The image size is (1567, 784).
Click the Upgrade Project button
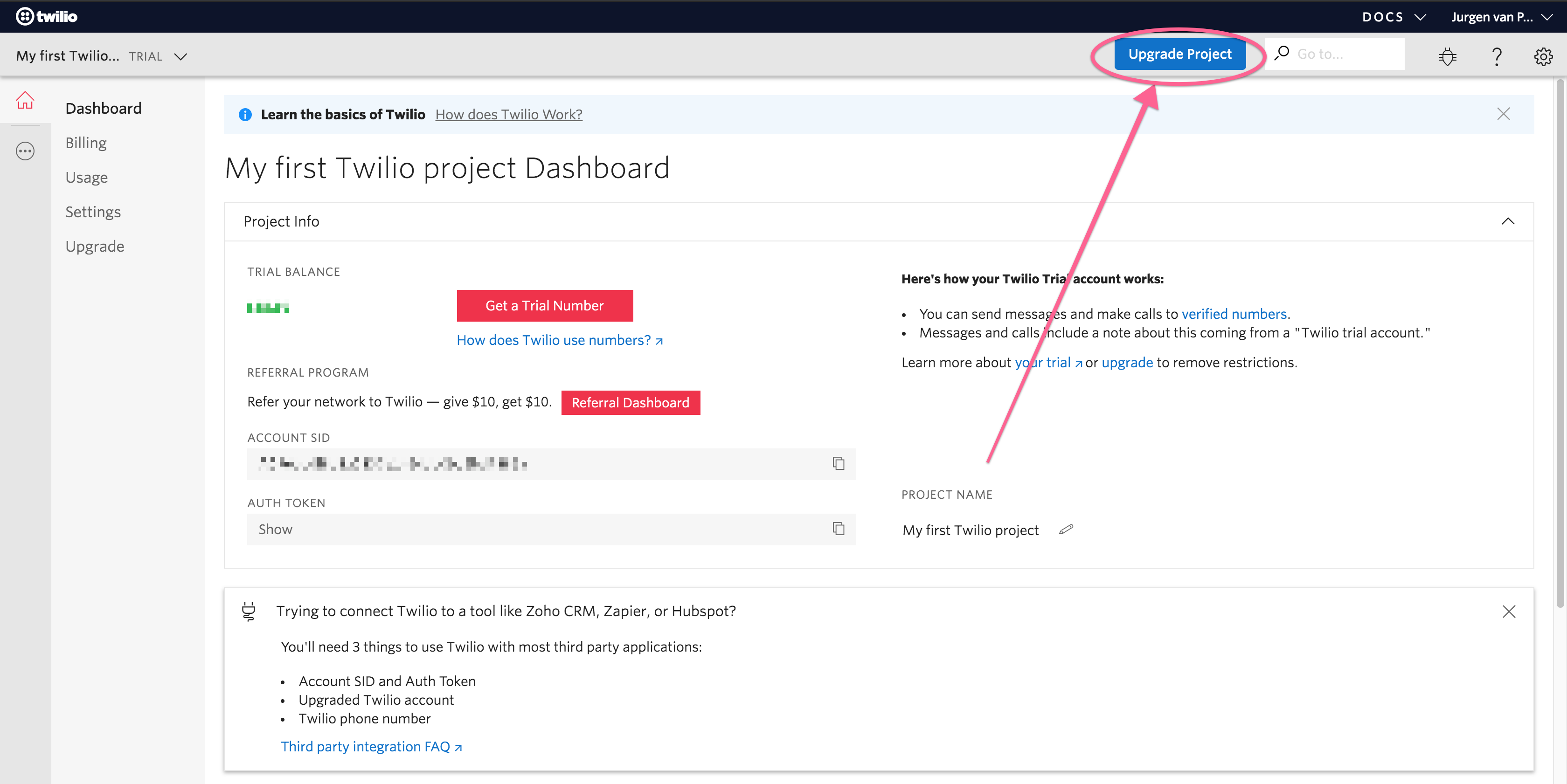click(x=1179, y=54)
